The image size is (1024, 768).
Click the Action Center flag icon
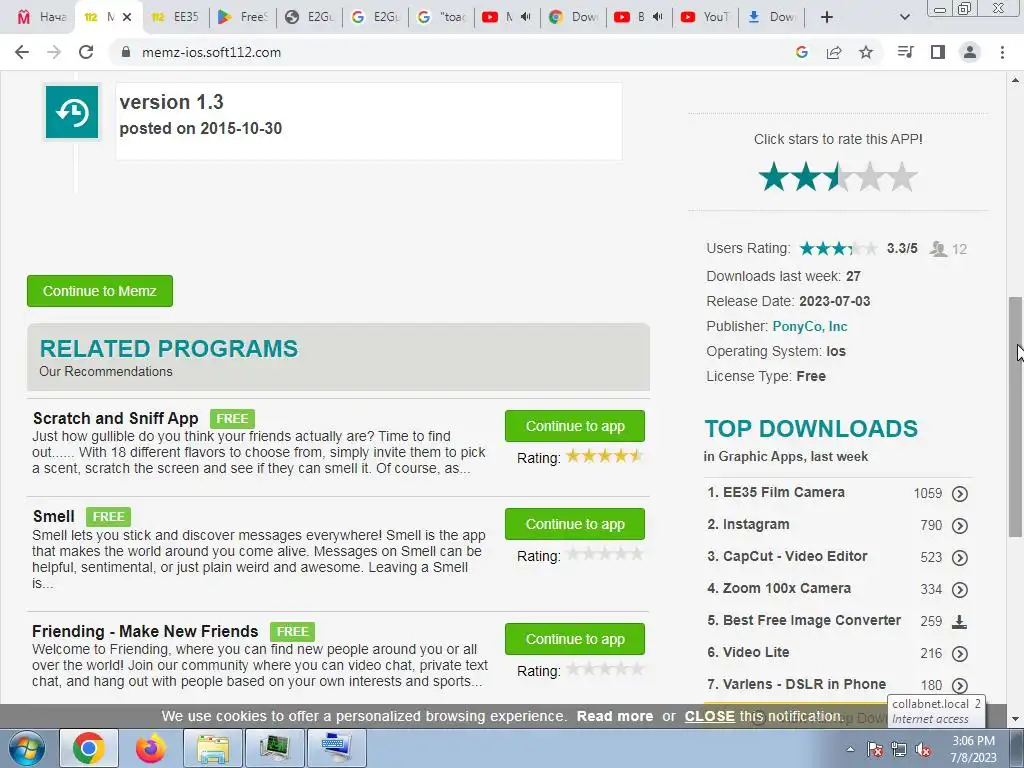(x=875, y=749)
